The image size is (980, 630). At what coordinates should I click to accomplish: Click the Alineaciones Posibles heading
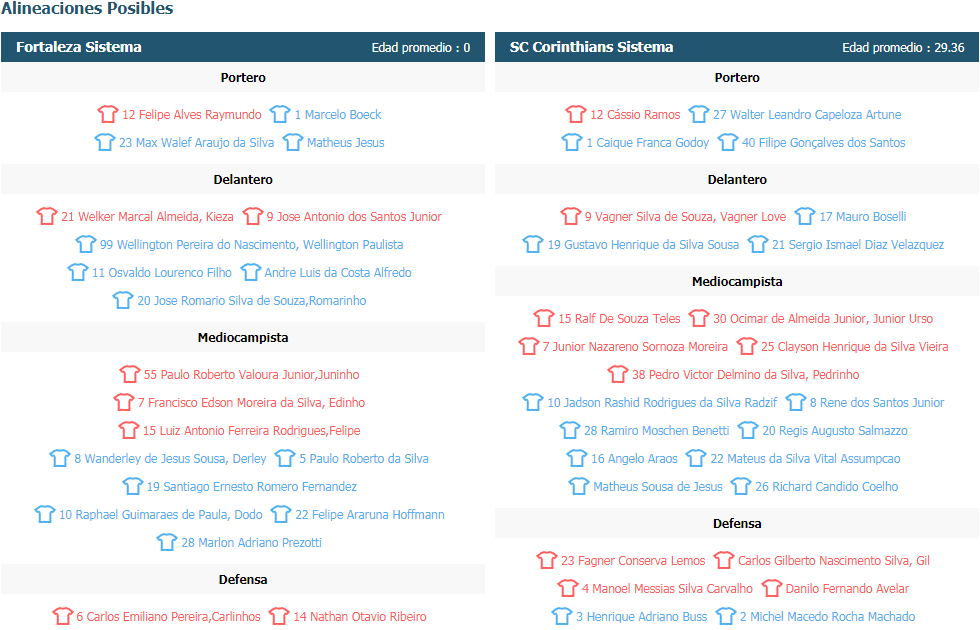point(87,8)
